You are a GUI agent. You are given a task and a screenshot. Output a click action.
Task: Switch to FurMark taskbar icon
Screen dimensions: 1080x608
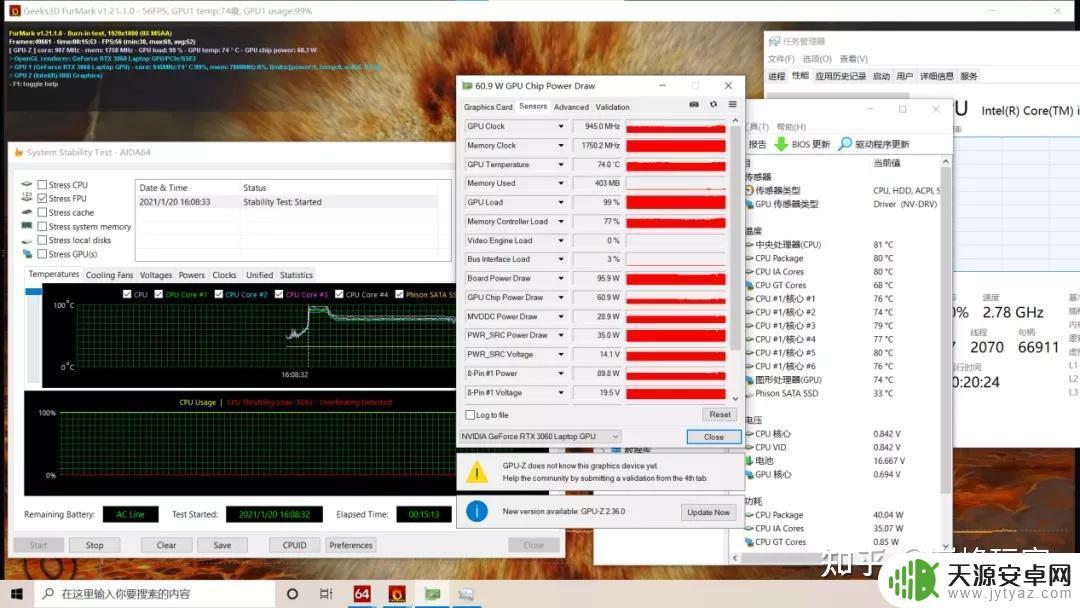[x=397, y=594]
